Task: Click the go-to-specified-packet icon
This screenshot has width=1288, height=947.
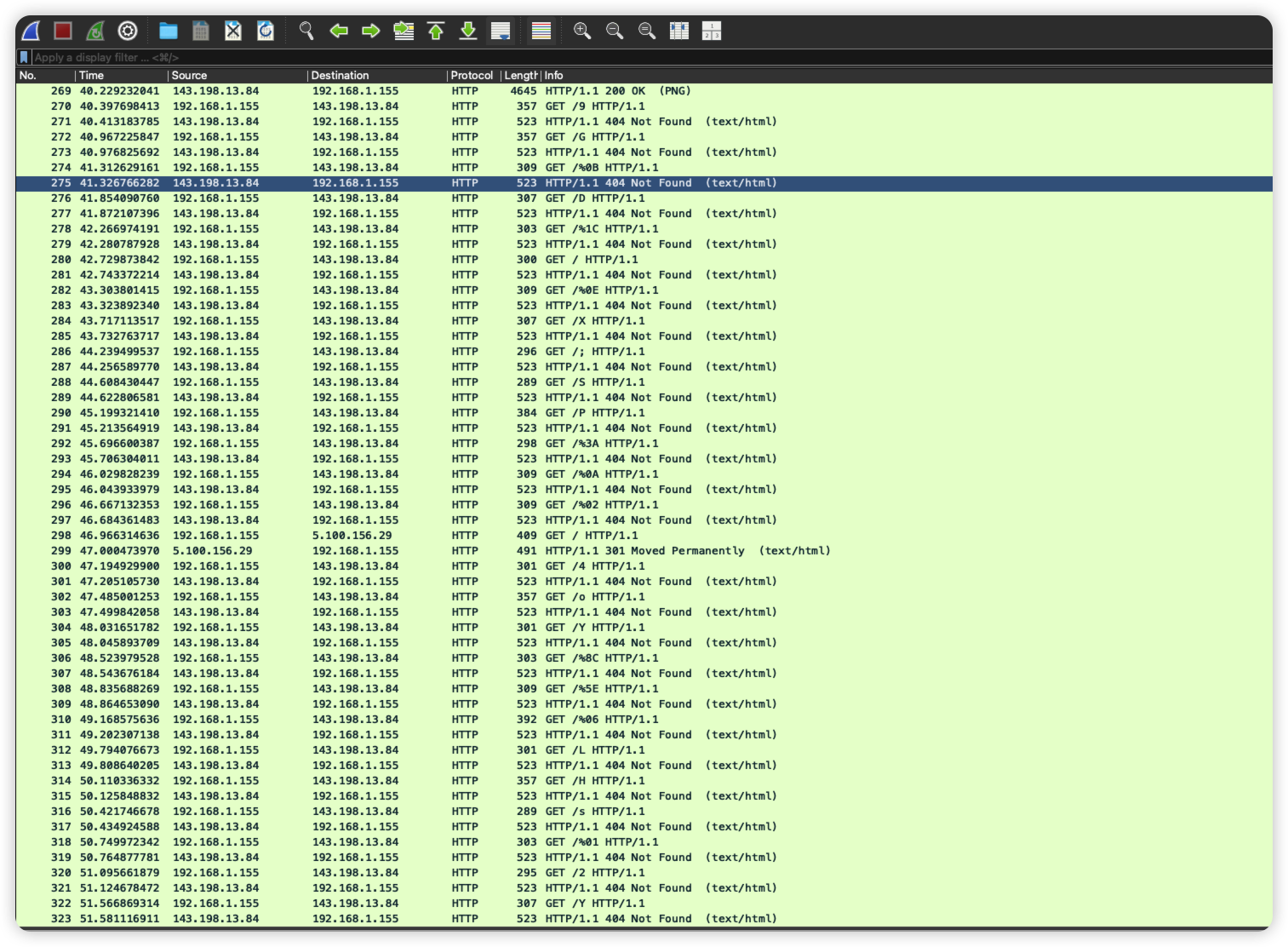Action: click(x=404, y=32)
